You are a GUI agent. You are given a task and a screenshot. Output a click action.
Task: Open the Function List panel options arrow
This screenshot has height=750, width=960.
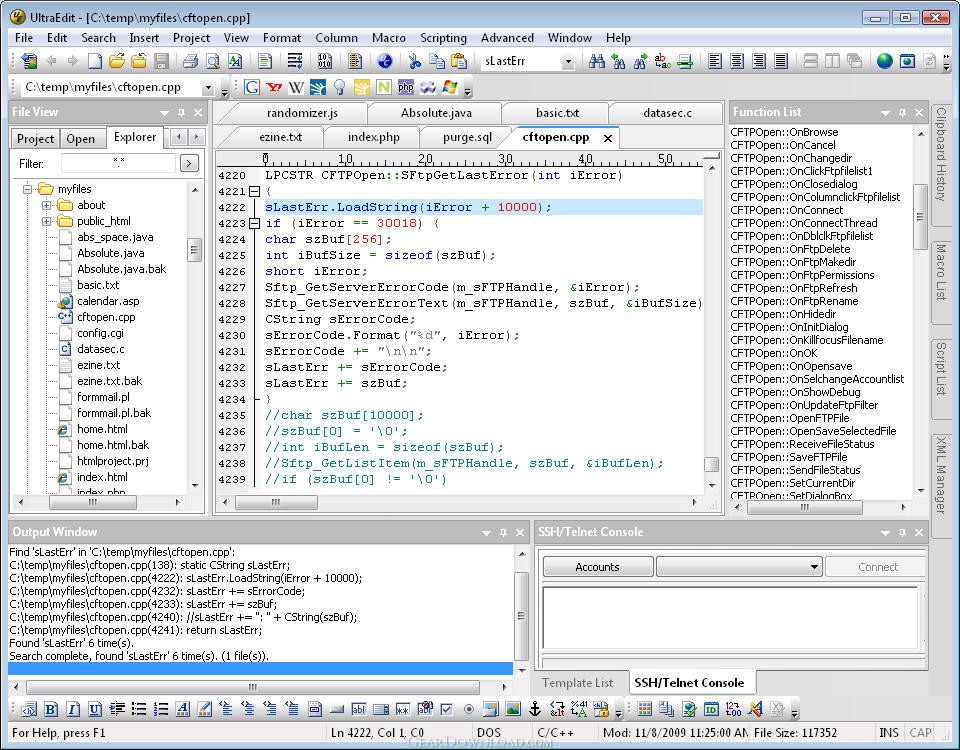point(885,113)
